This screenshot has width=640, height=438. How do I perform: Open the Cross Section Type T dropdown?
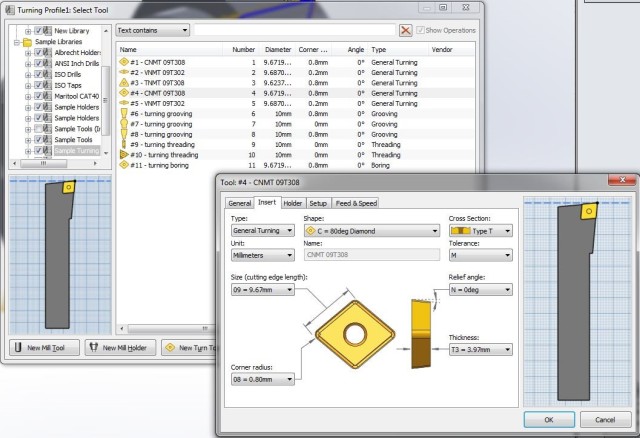click(480, 231)
